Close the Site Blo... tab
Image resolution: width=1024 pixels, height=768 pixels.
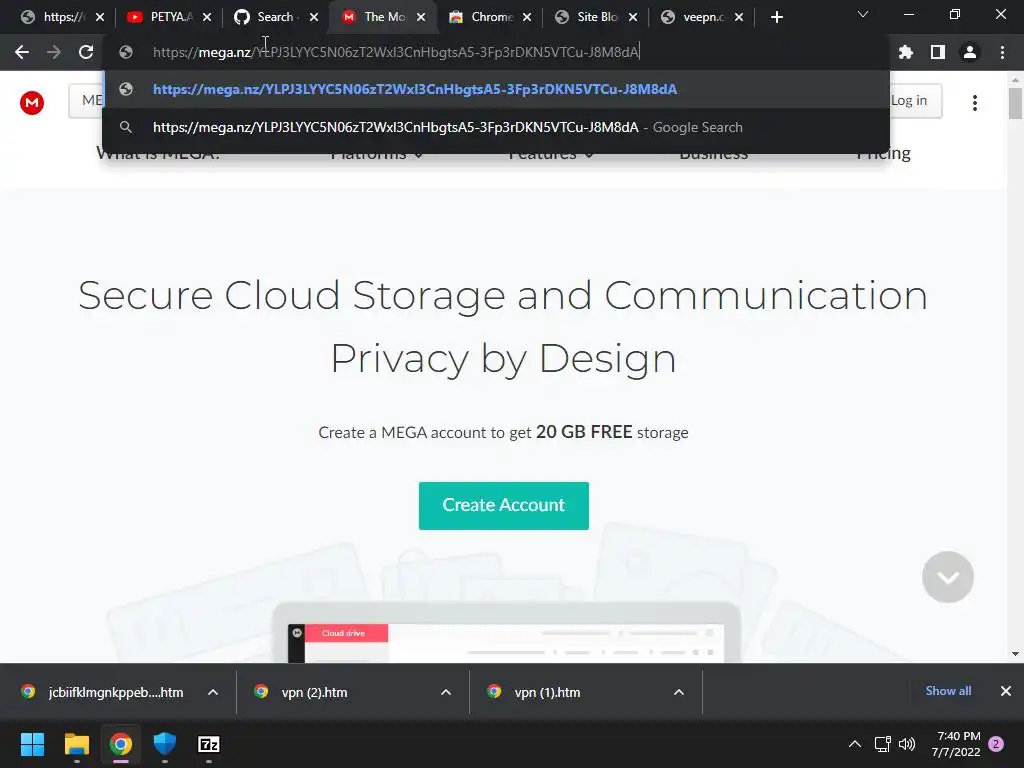(x=633, y=17)
